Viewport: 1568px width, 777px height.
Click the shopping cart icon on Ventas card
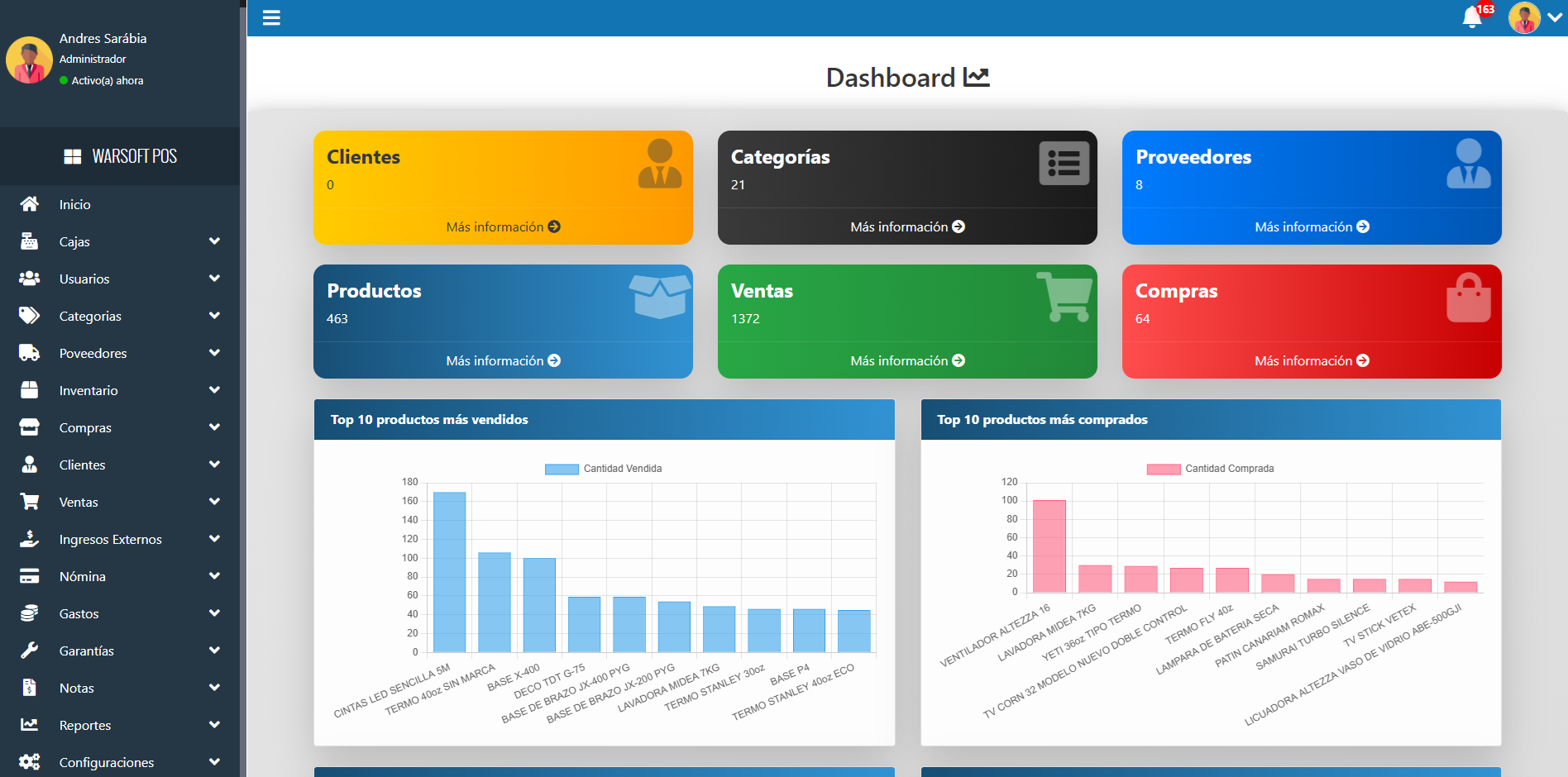[x=1064, y=297]
